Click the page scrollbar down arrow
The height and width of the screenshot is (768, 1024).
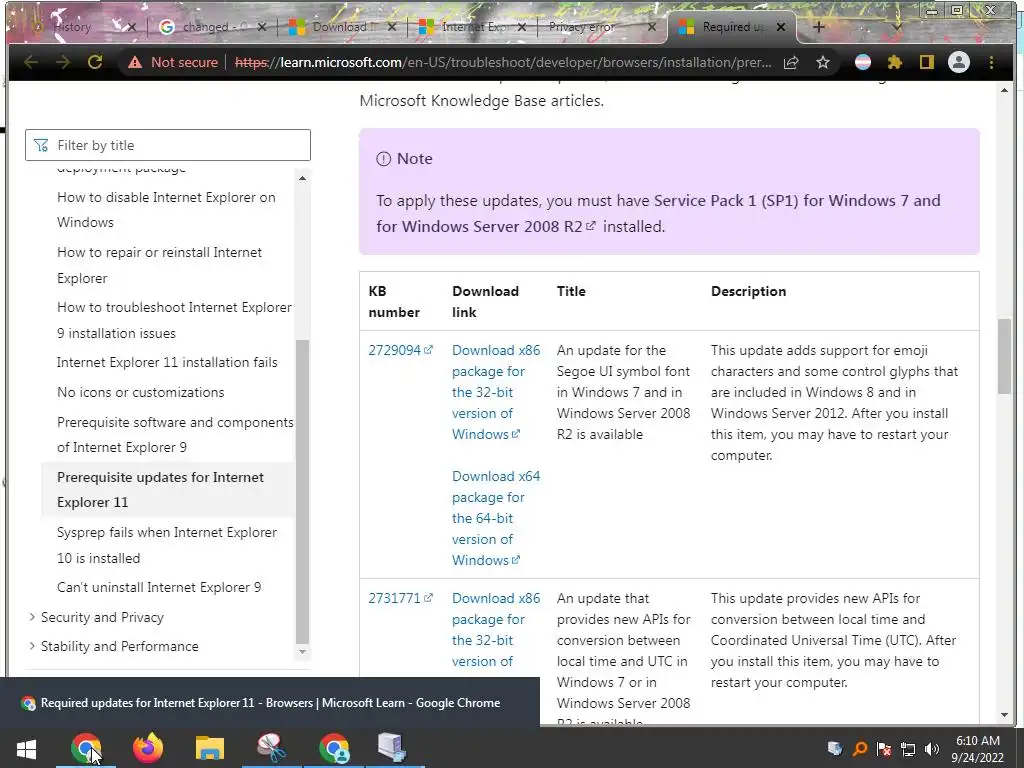point(1004,715)
